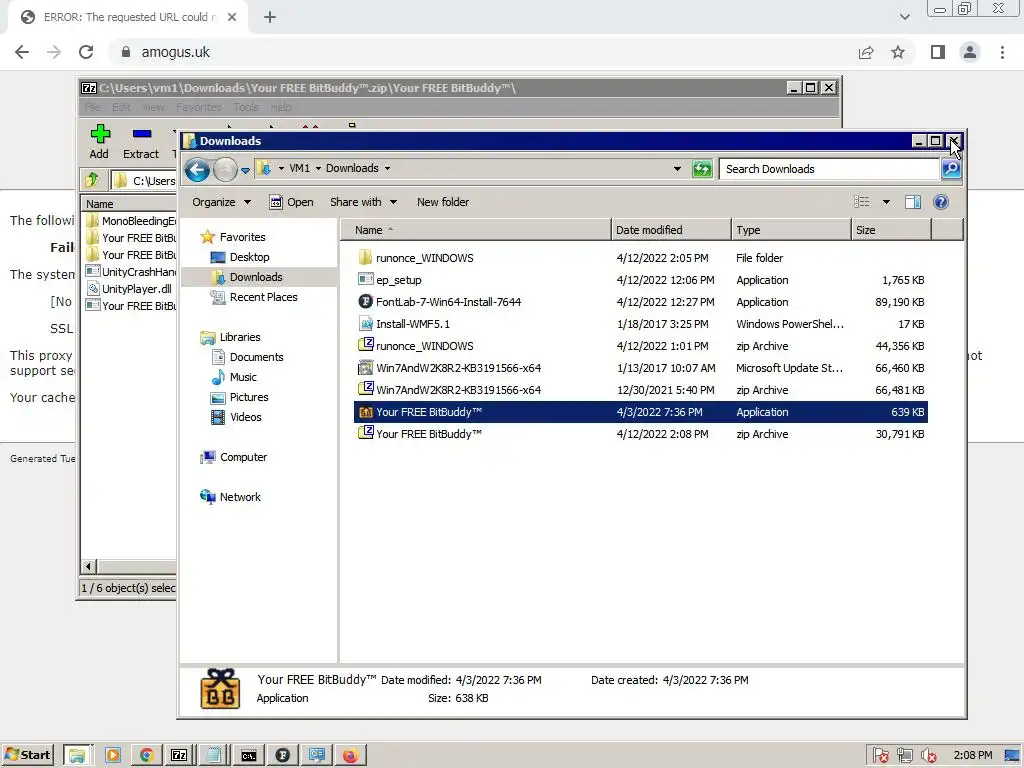Click the Forward arrow in Downloads explorer
The height and width of the screenshot is (768, 1024).
tap(225, 170)
